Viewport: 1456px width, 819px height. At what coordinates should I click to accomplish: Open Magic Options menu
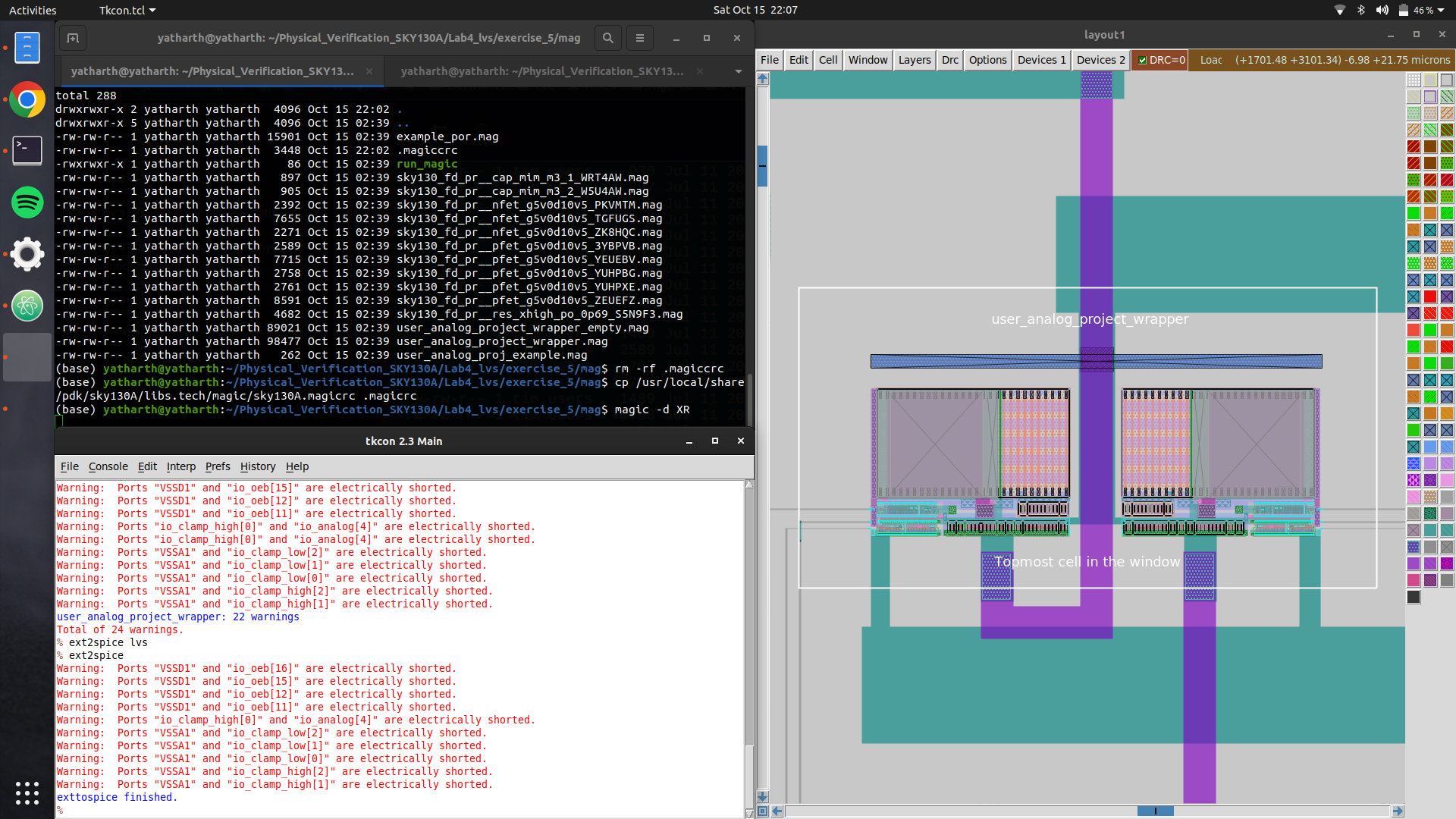(x=988, y=60)
